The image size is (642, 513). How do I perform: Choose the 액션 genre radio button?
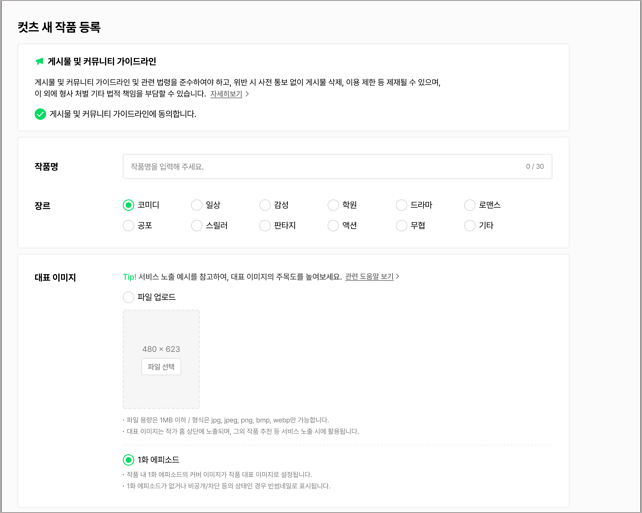coord(334,226)
